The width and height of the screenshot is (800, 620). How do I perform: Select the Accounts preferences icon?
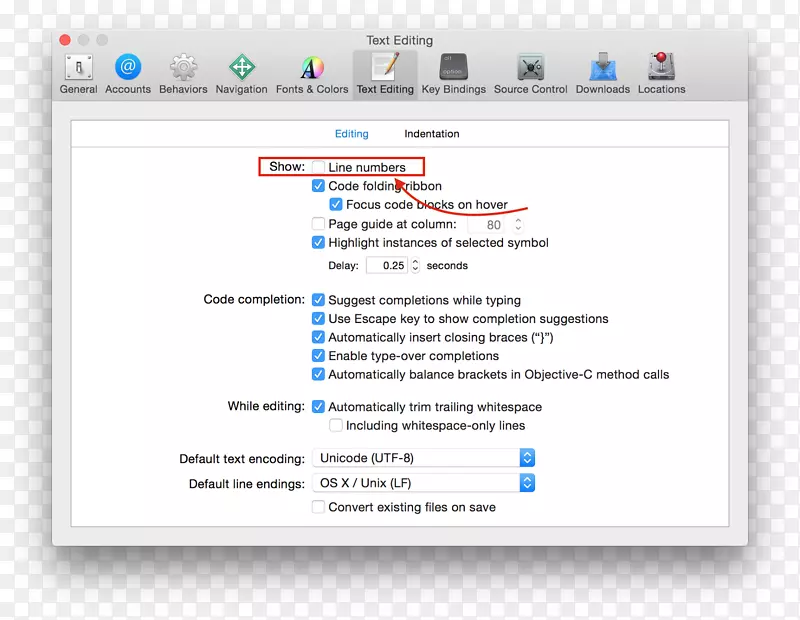[128, 70]
